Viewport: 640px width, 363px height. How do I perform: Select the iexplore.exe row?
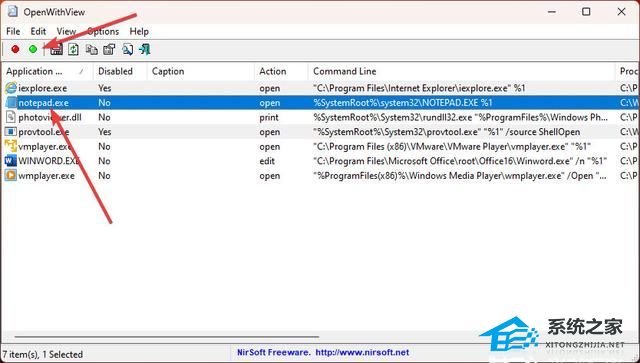[320, 88]
